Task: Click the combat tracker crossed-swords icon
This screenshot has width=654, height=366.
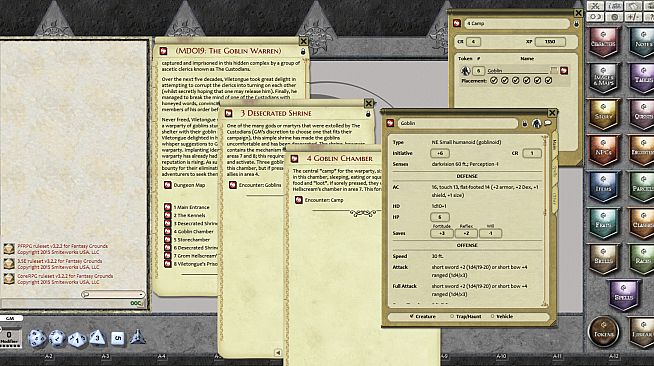Action: (x=595, y=6)
